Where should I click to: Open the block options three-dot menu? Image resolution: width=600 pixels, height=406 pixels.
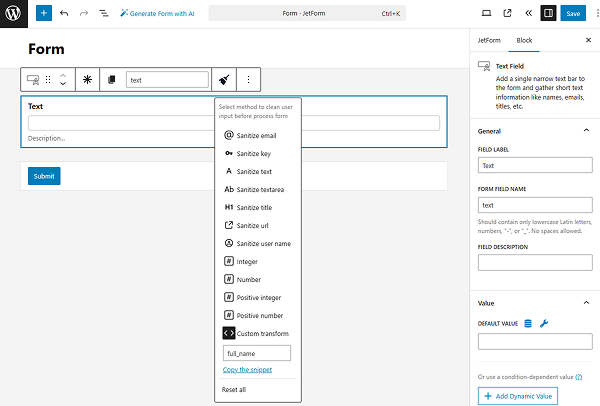coord(248,80)
